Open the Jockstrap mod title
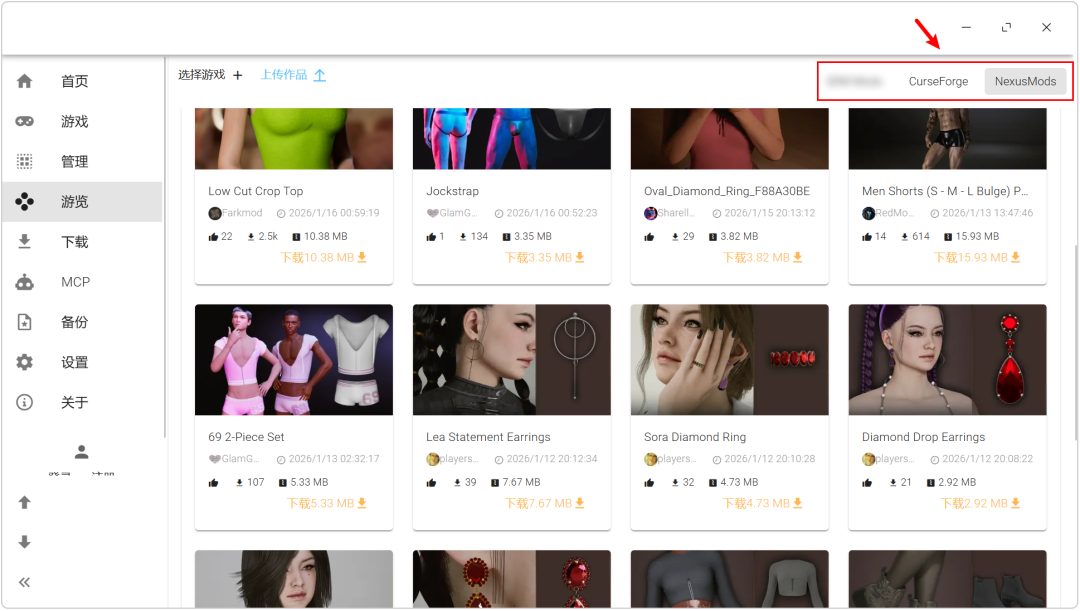The image size is (1080, 611). pos(453,191)
